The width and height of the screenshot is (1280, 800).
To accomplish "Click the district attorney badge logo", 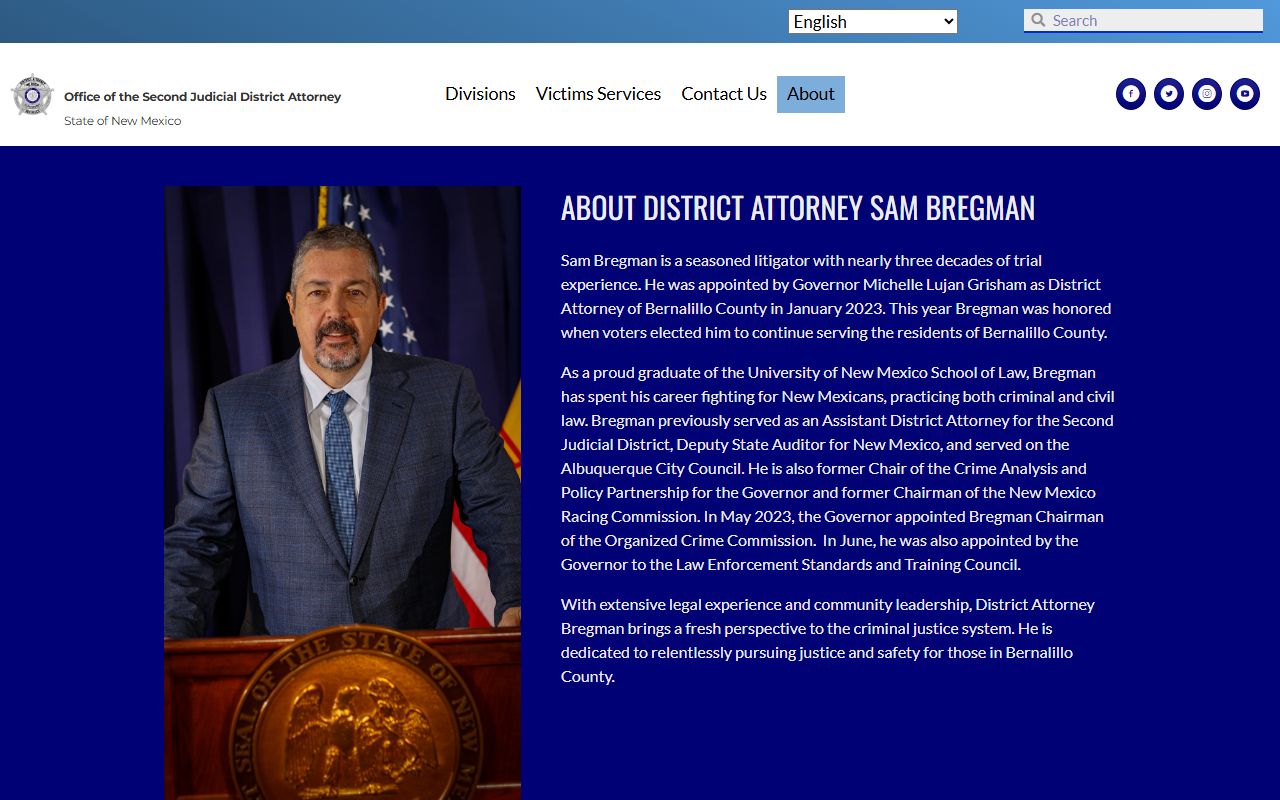I will pos(32,95).
